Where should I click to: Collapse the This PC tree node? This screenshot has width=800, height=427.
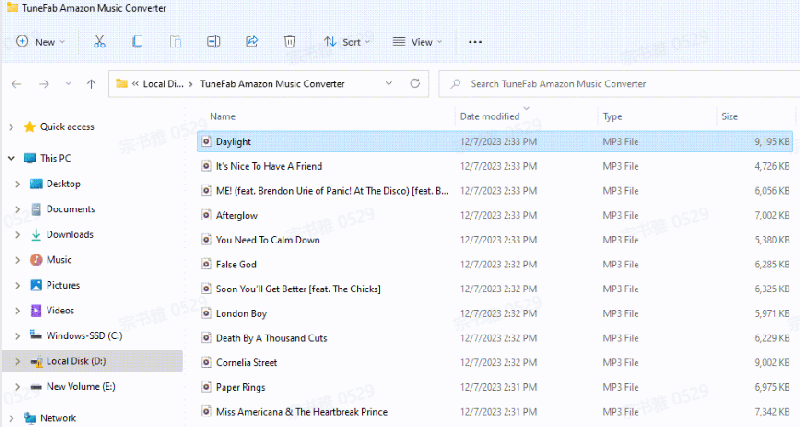click(11, 158)
